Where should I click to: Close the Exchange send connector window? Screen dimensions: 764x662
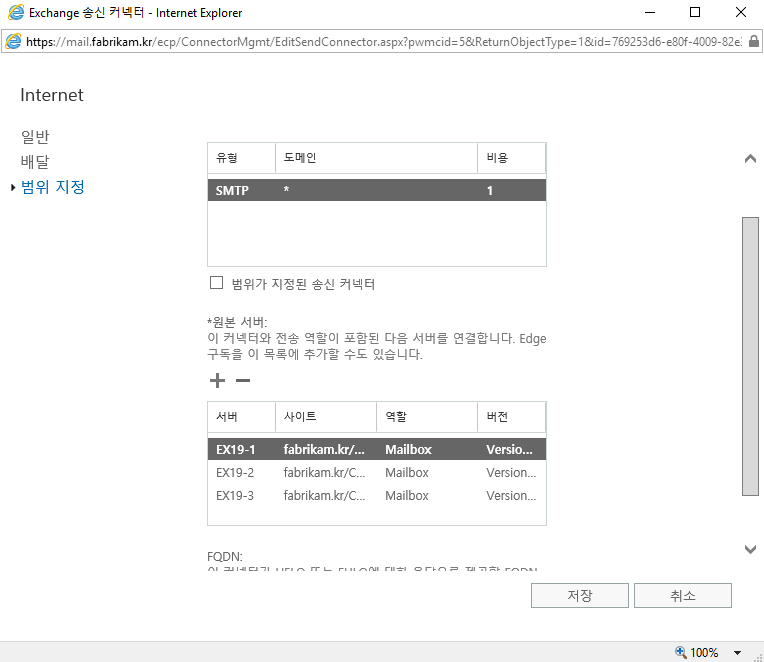[741, 12]
